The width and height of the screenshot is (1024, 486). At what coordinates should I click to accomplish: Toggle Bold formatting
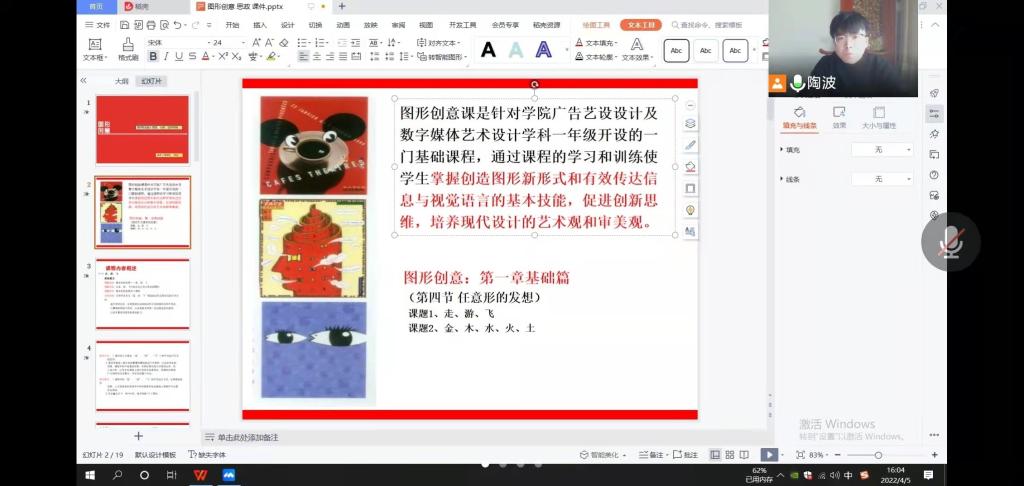coord(153,57)
